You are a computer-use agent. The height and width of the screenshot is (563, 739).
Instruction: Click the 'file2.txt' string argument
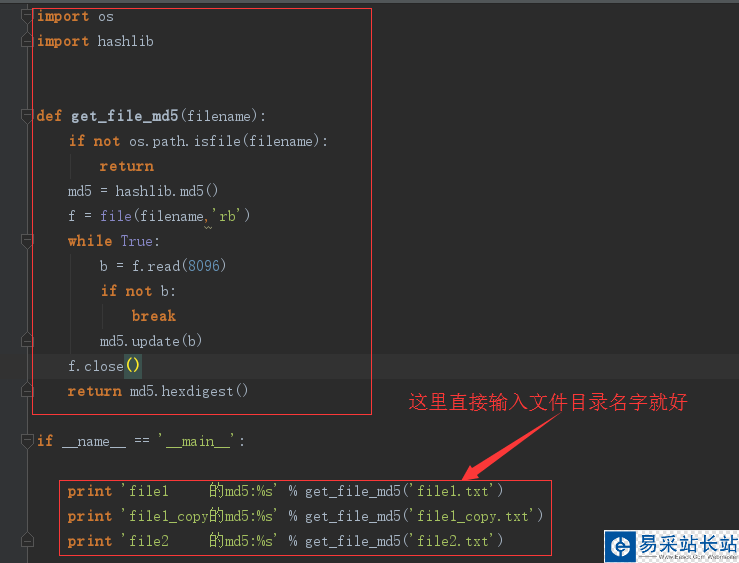[455, 541]
